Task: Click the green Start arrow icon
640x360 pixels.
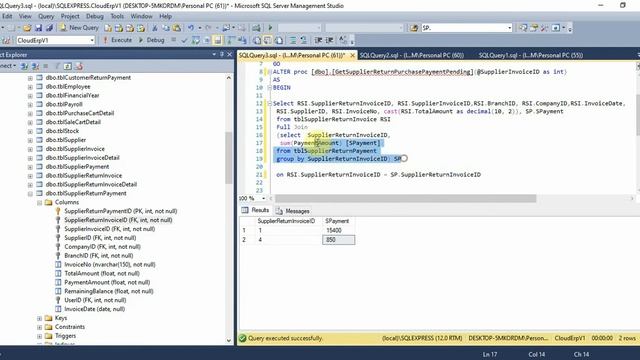Action: tap(270, 28)
